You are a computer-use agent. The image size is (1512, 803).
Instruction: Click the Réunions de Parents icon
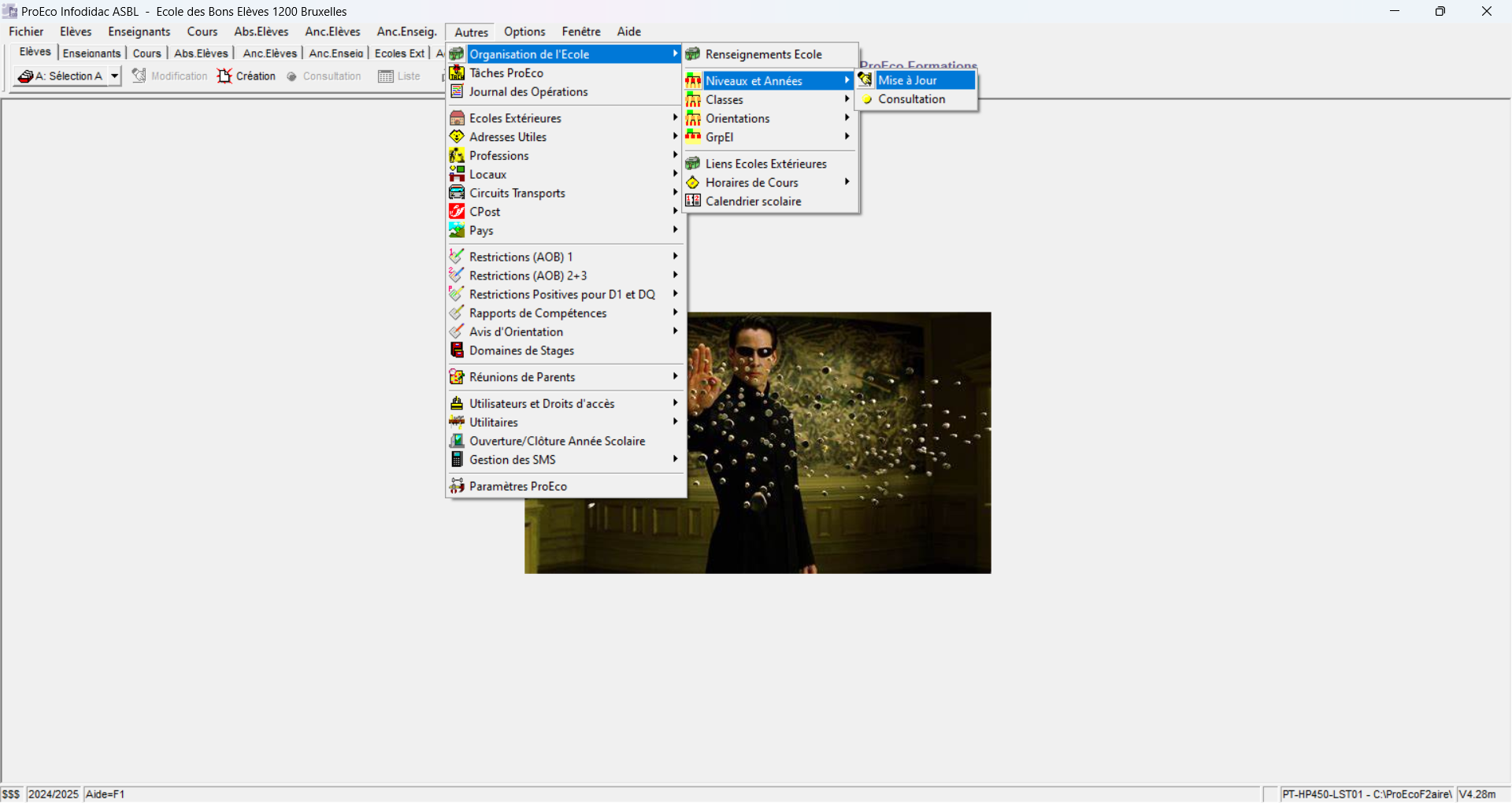coord(457,377)
